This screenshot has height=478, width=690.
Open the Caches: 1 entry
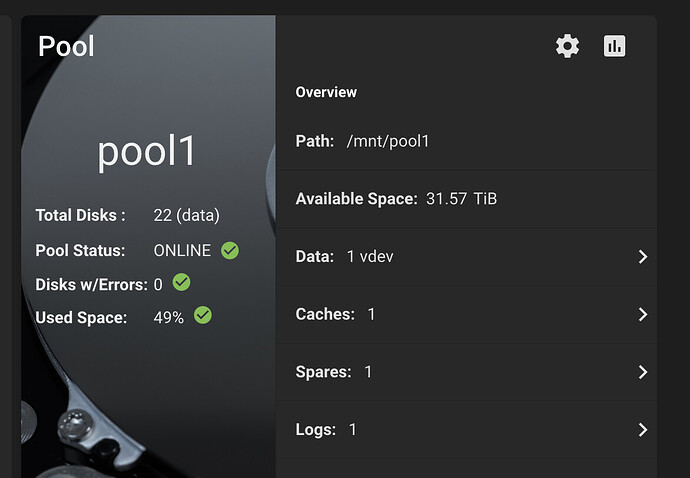335,314
